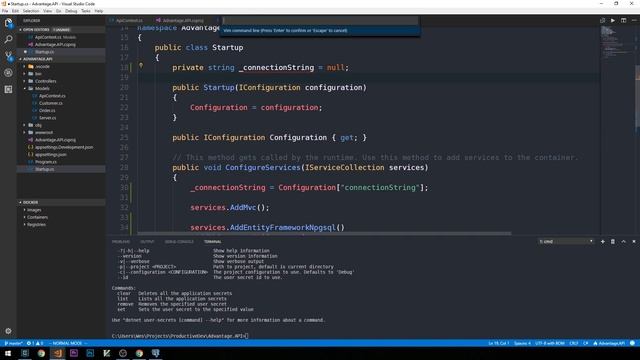Click the Vim command line input field
640x360 pixels.
tap(320, 20)
